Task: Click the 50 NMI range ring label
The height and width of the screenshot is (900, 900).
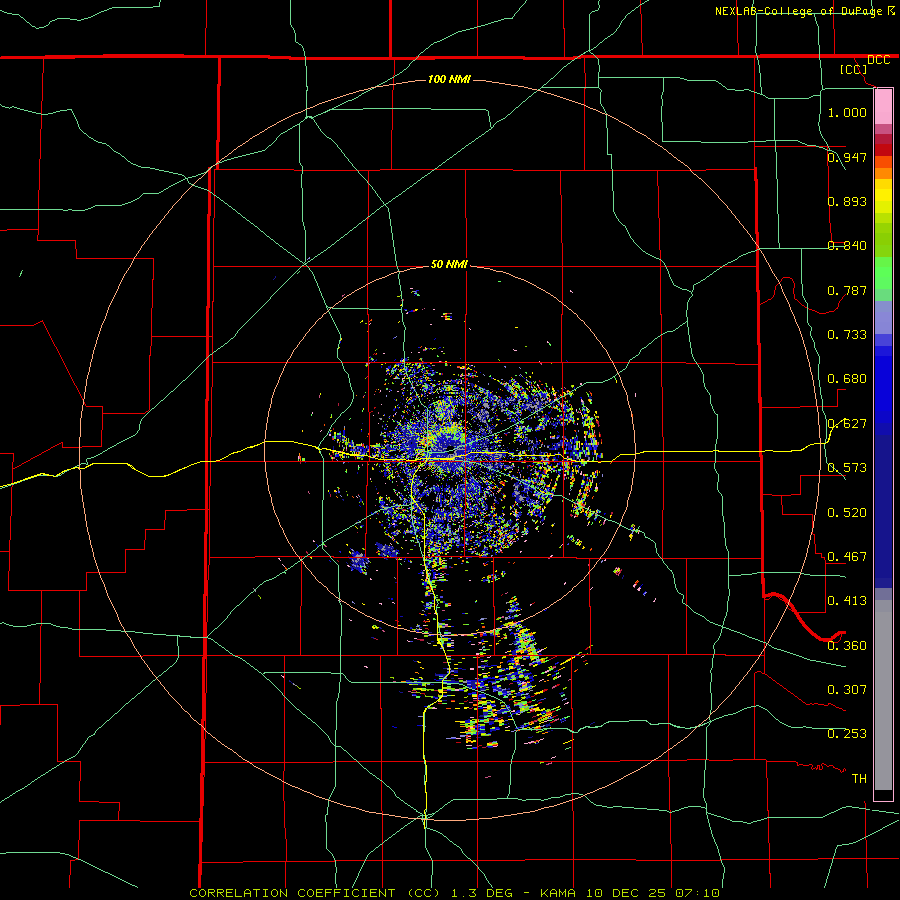Action: pyautogui.click(x=449, y=264)
